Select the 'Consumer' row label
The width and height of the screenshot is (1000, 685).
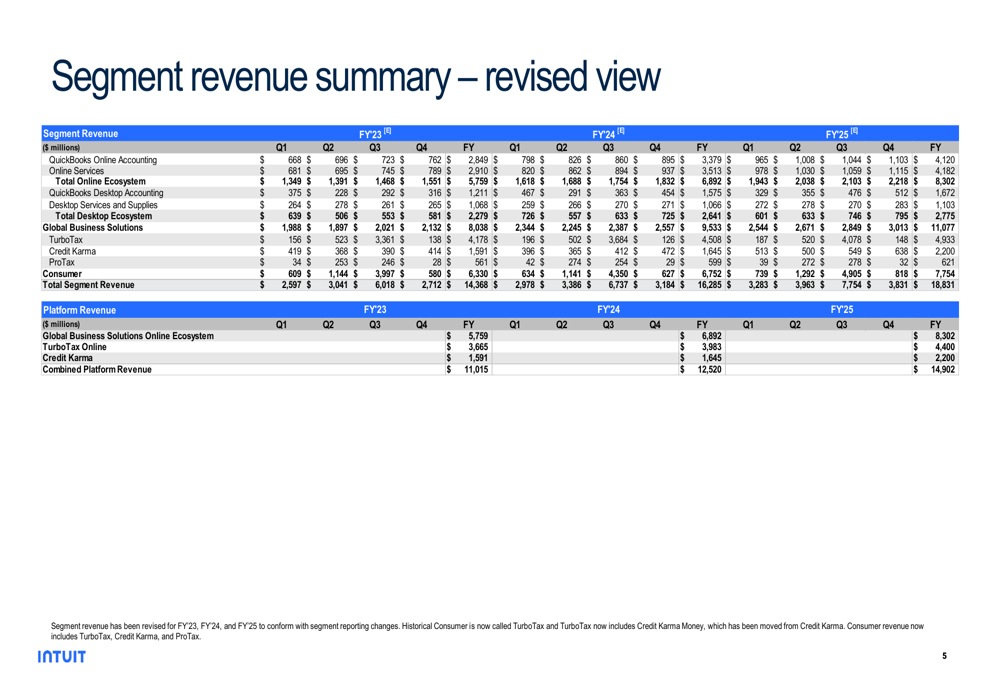pyautogui.click(x=62, y=274)
